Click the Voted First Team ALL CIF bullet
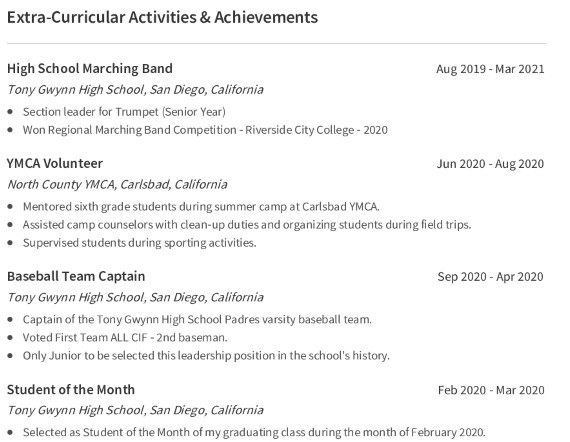The width and height of the screenshot is (570, 442). pos(125,338)
